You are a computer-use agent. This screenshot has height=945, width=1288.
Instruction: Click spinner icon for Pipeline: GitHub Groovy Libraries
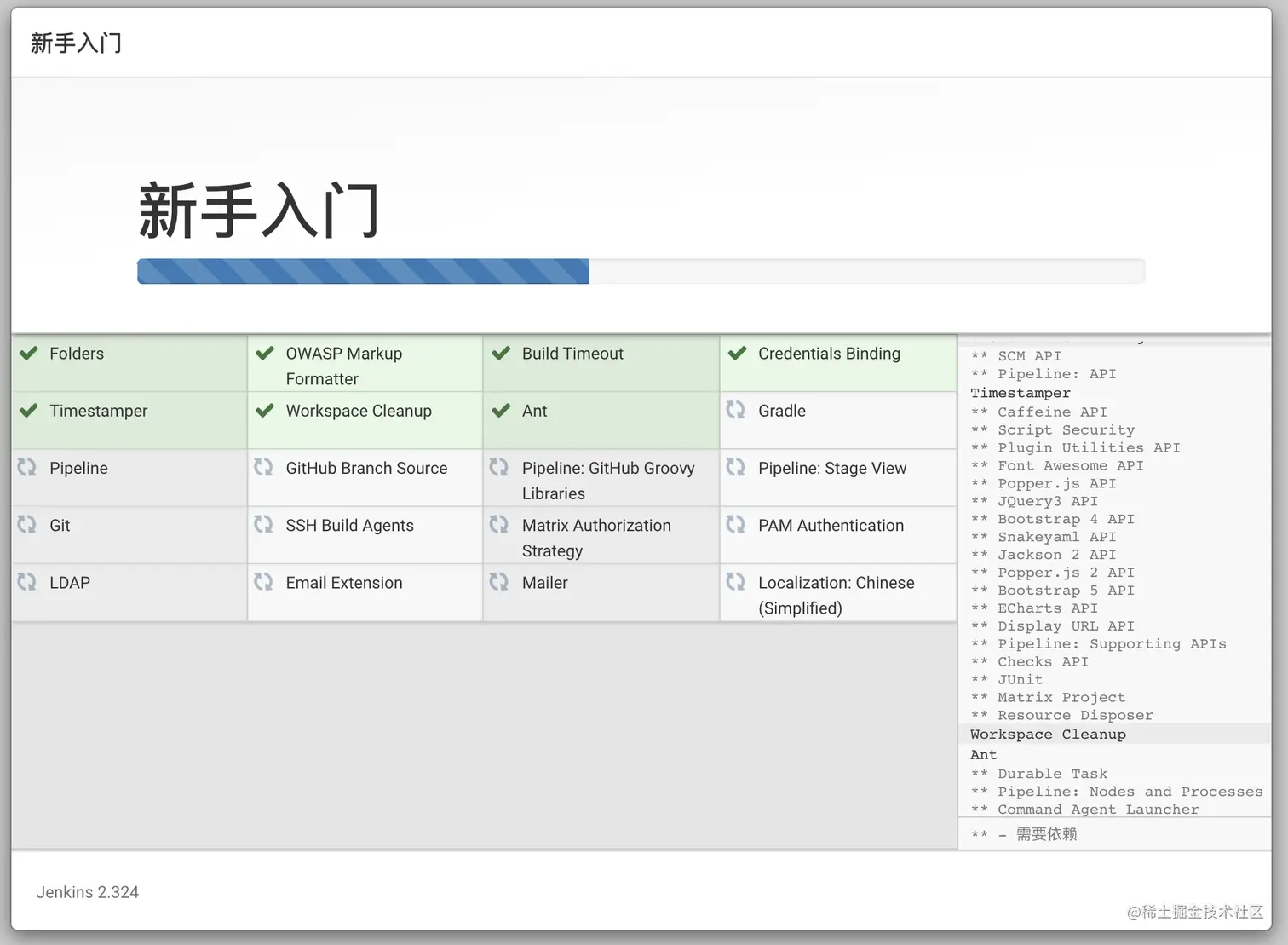tap(499, 467)
